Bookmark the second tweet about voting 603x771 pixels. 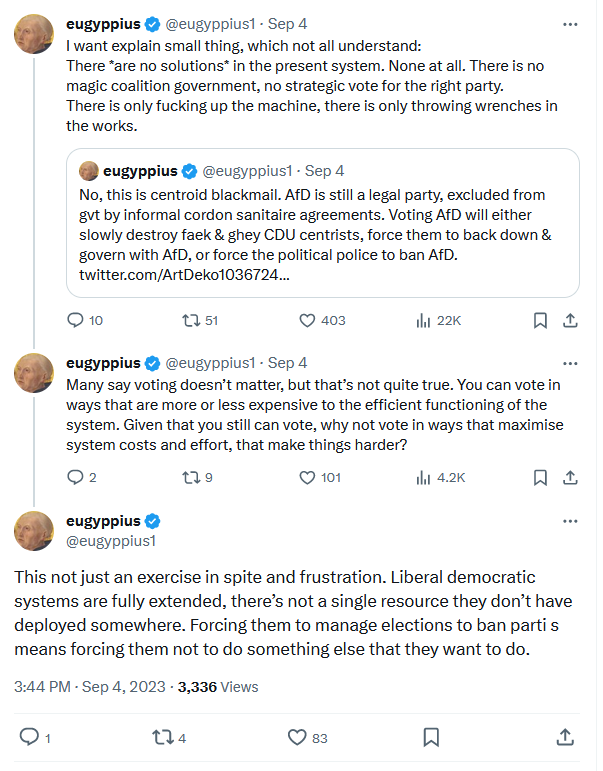(540, 477)
